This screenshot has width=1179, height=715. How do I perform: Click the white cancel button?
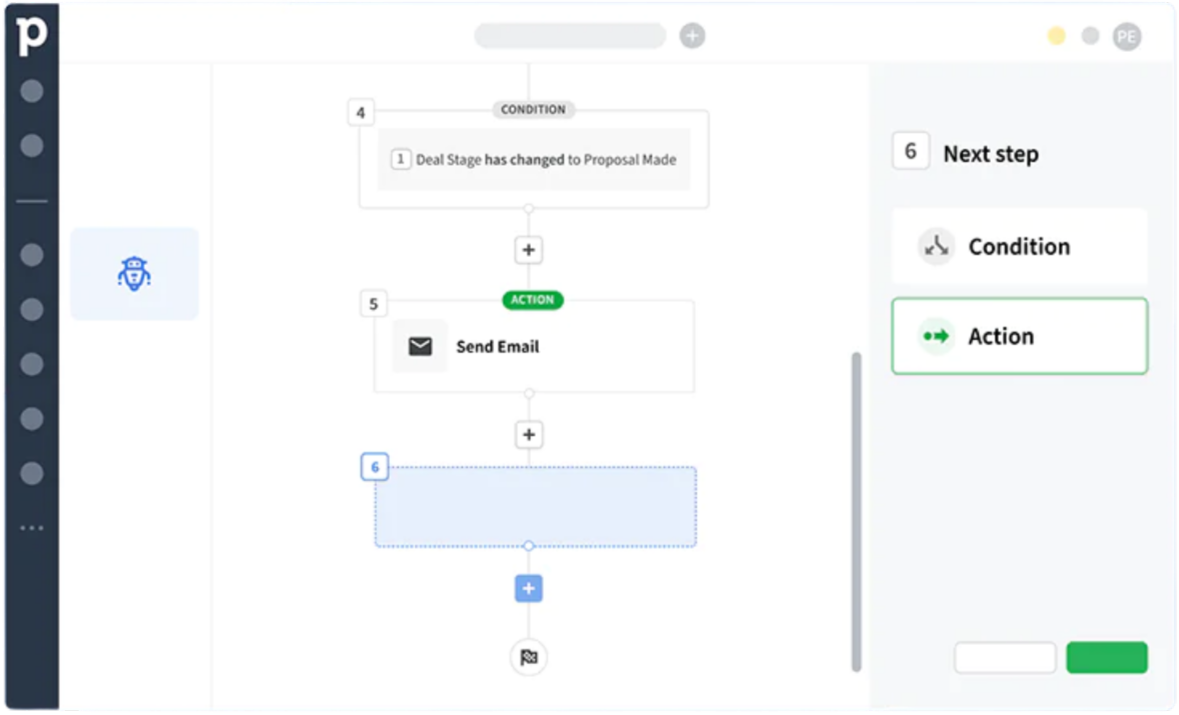(1005, 658)
